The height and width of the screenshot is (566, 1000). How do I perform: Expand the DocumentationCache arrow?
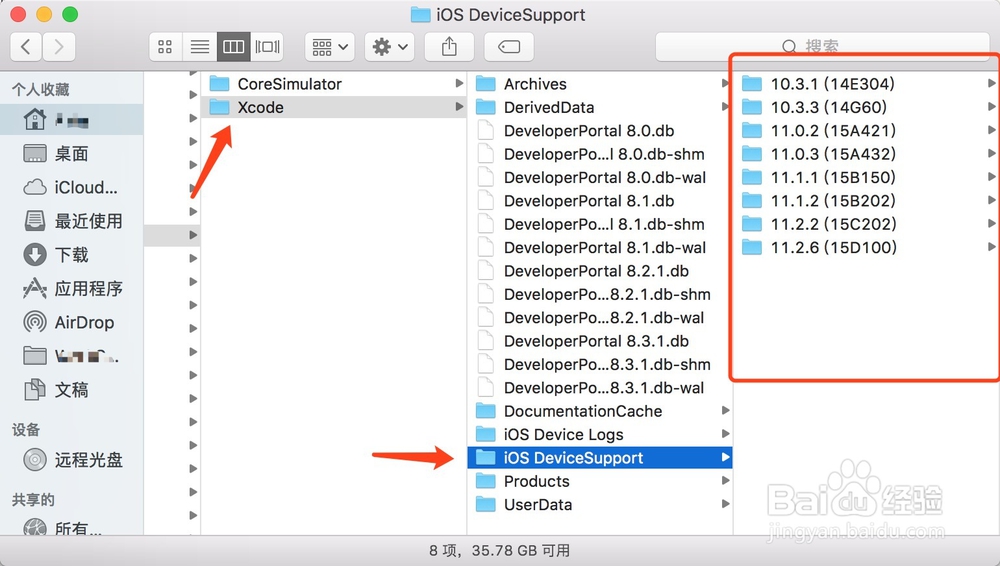(725, 411)
